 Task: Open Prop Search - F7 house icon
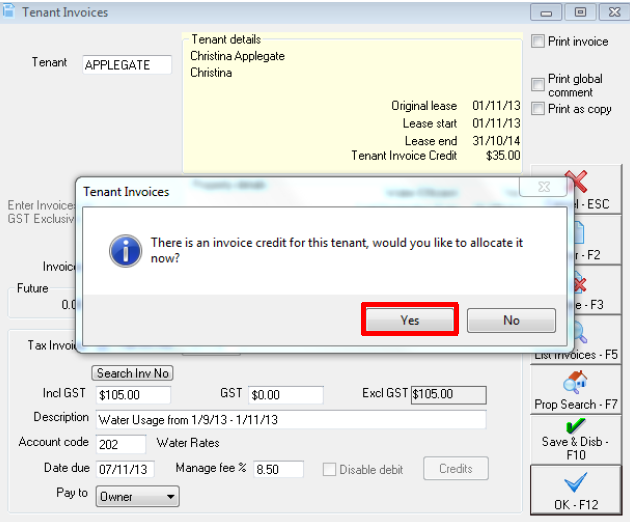coord(575,382)
